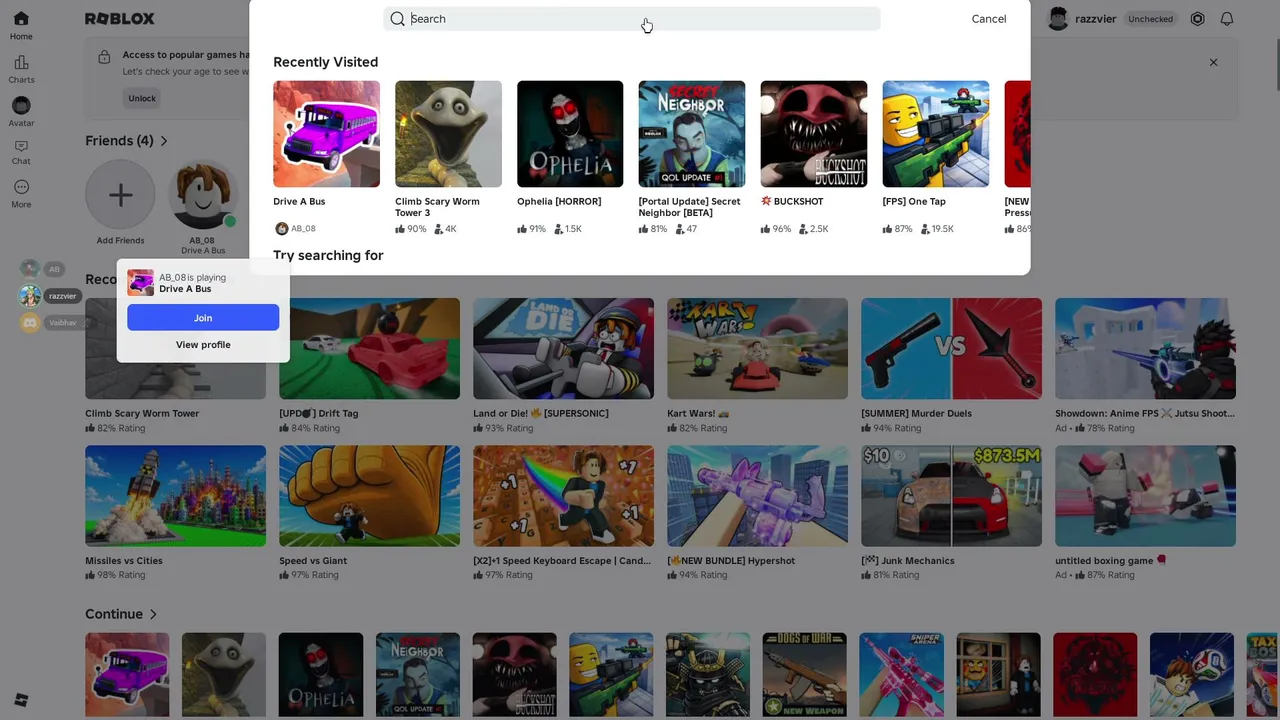Screen dimensions: 1280x720
Task: Open Secret Neighbor thumbnail in Continue row
Action: point(418,675)
